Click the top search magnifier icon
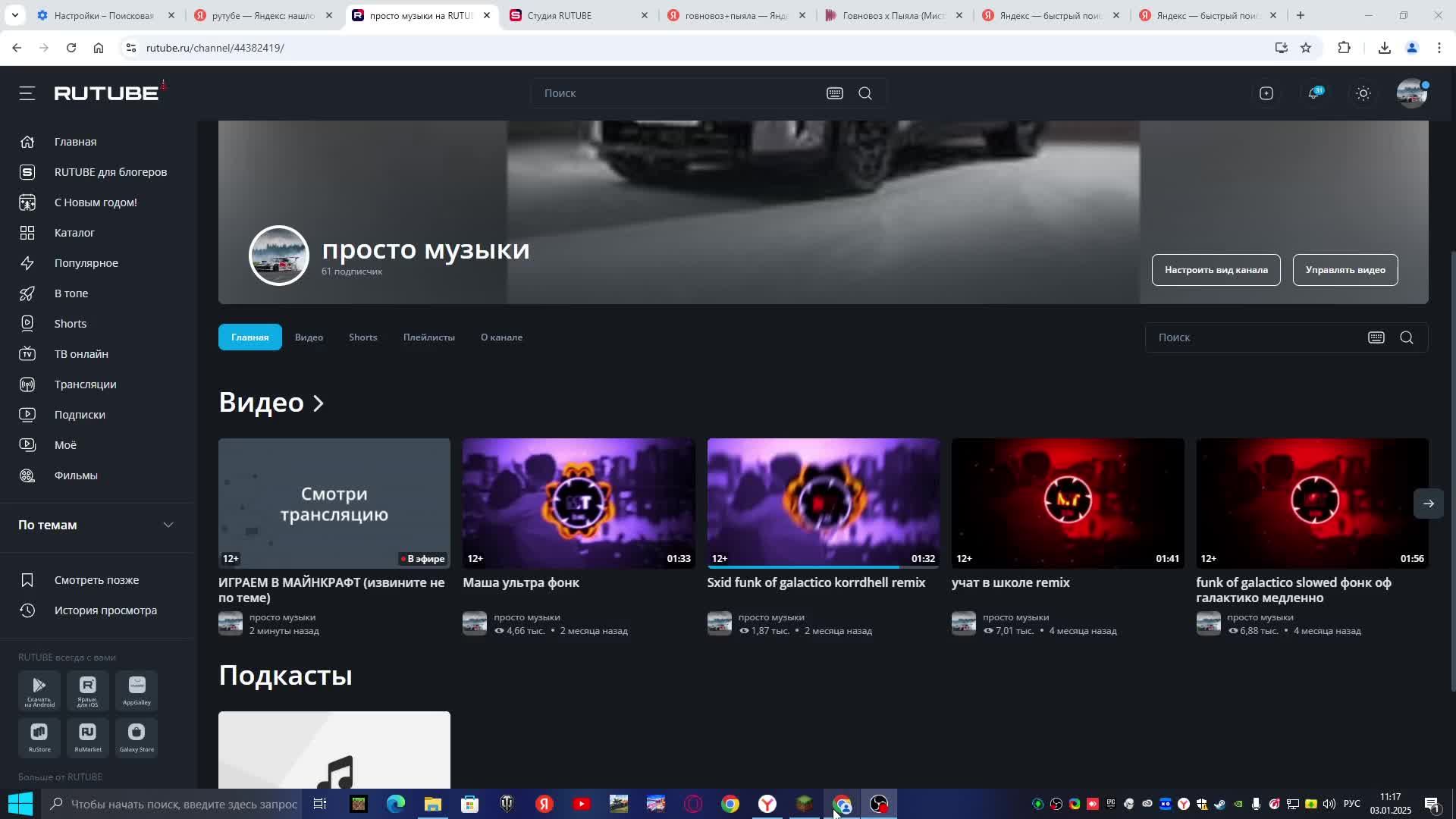 [865, 93]
